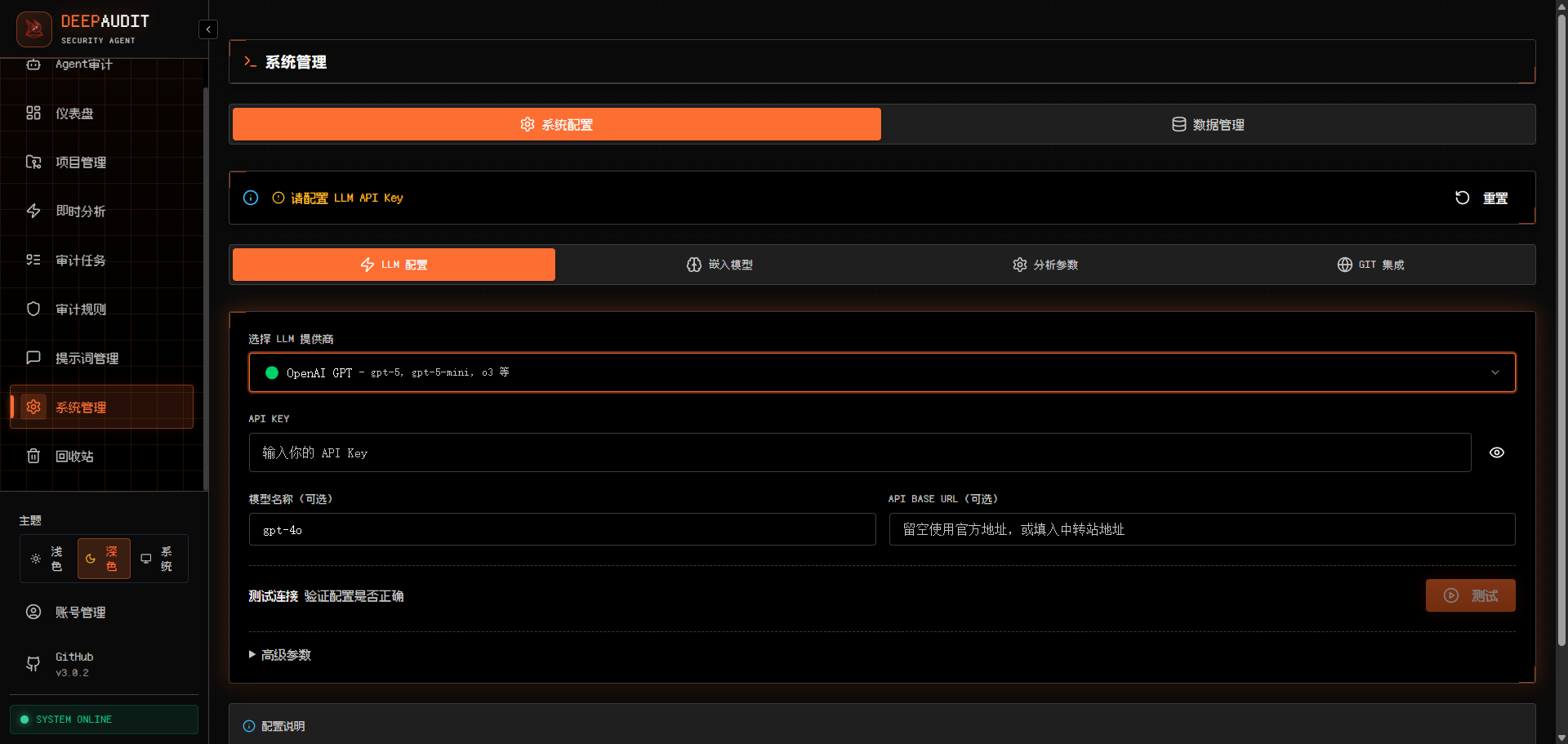The image size is (1568, 744).
Task: Open project management via folder icon
Action: point(33,162)
